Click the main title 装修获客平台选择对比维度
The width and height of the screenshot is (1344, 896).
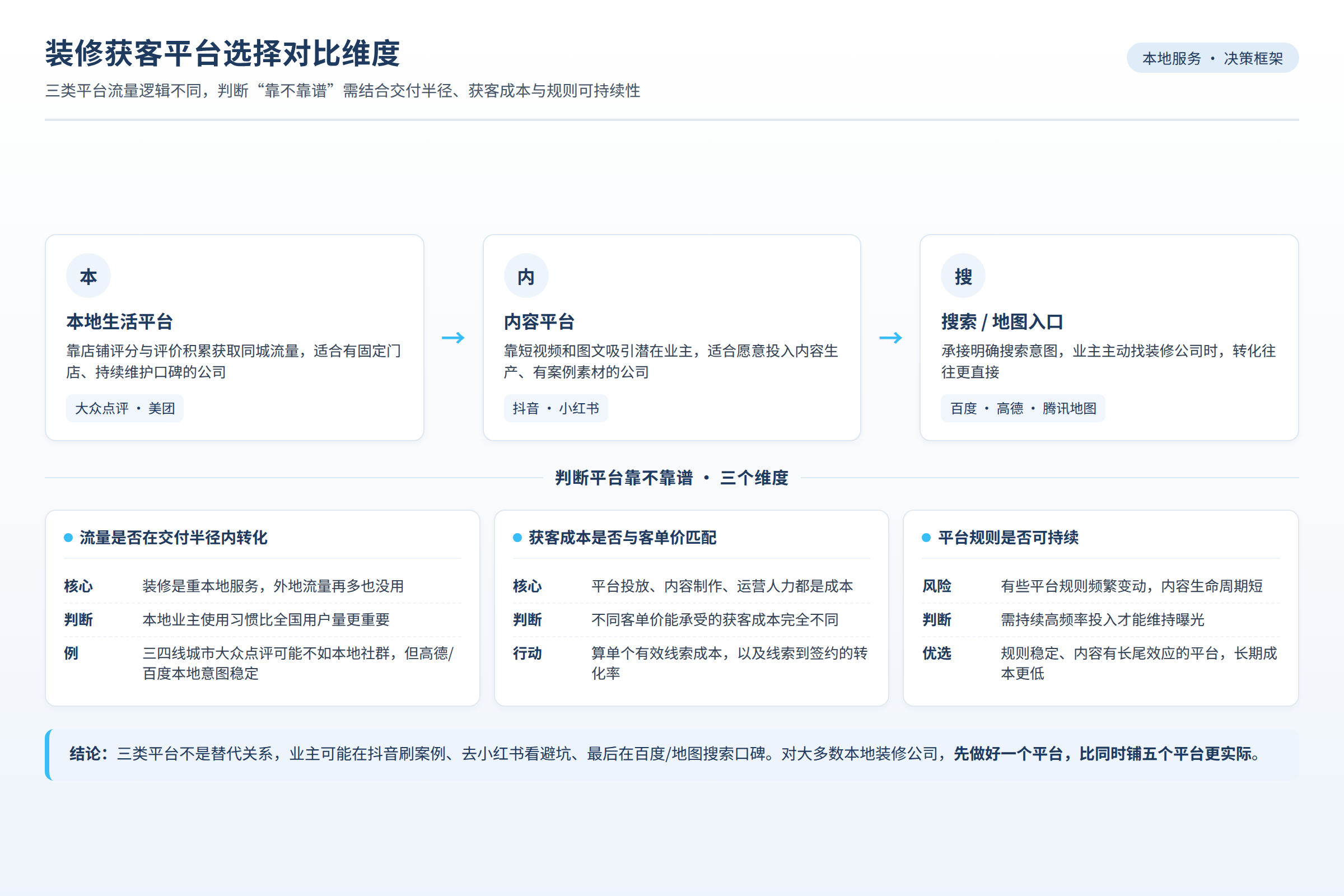pyautogui.click(x=222, y=53)
